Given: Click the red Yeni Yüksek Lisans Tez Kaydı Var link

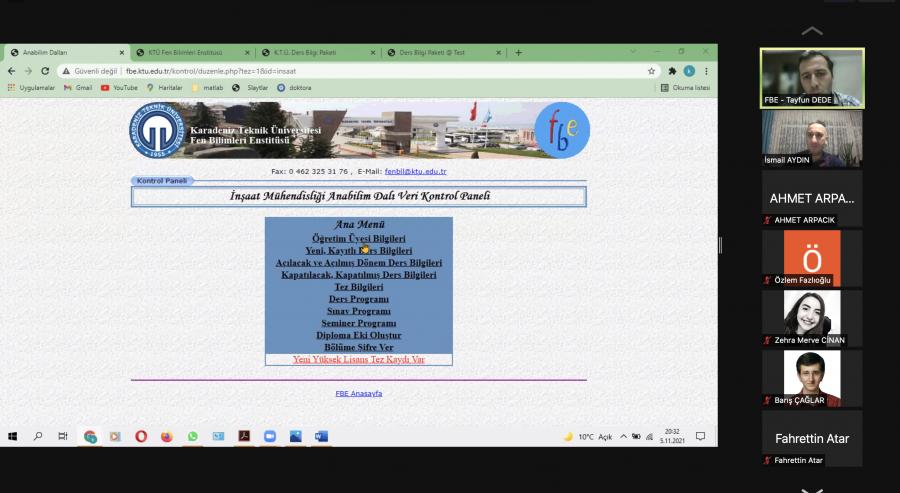Looking at the screenshot, I should 359,359.
